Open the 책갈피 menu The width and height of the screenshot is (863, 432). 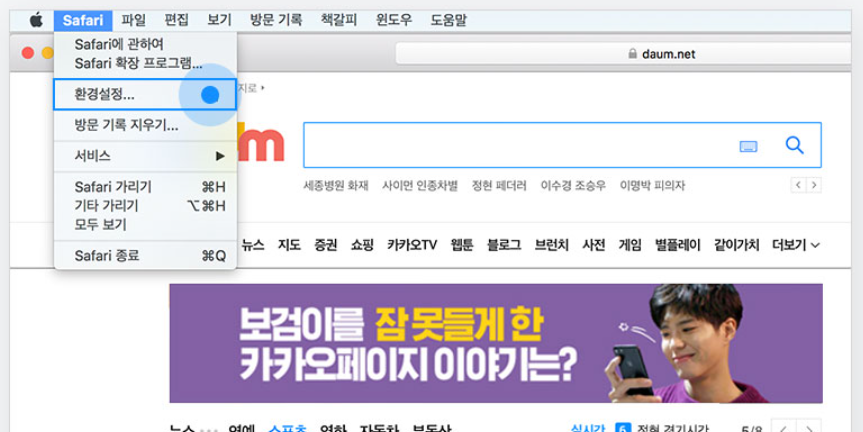339,20
